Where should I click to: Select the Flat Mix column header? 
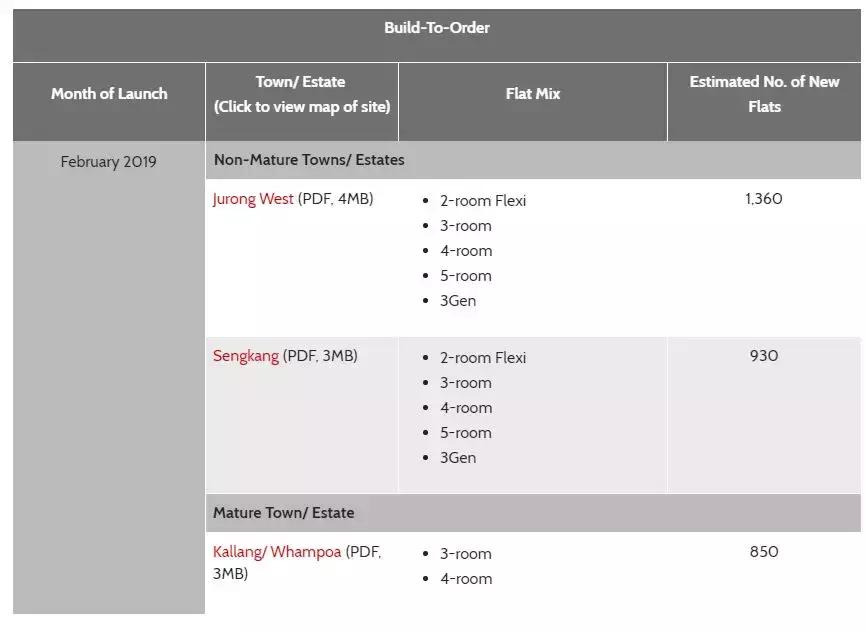(x=533, y=94)
